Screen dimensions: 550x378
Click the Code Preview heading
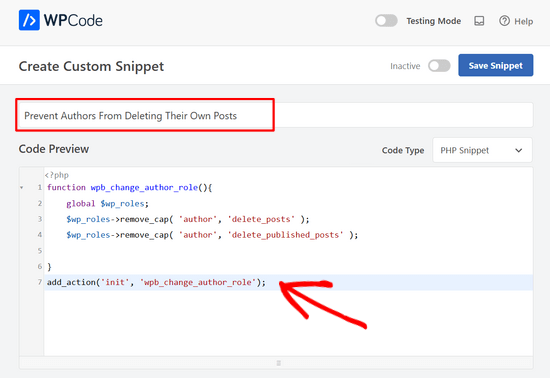(54, 149)
